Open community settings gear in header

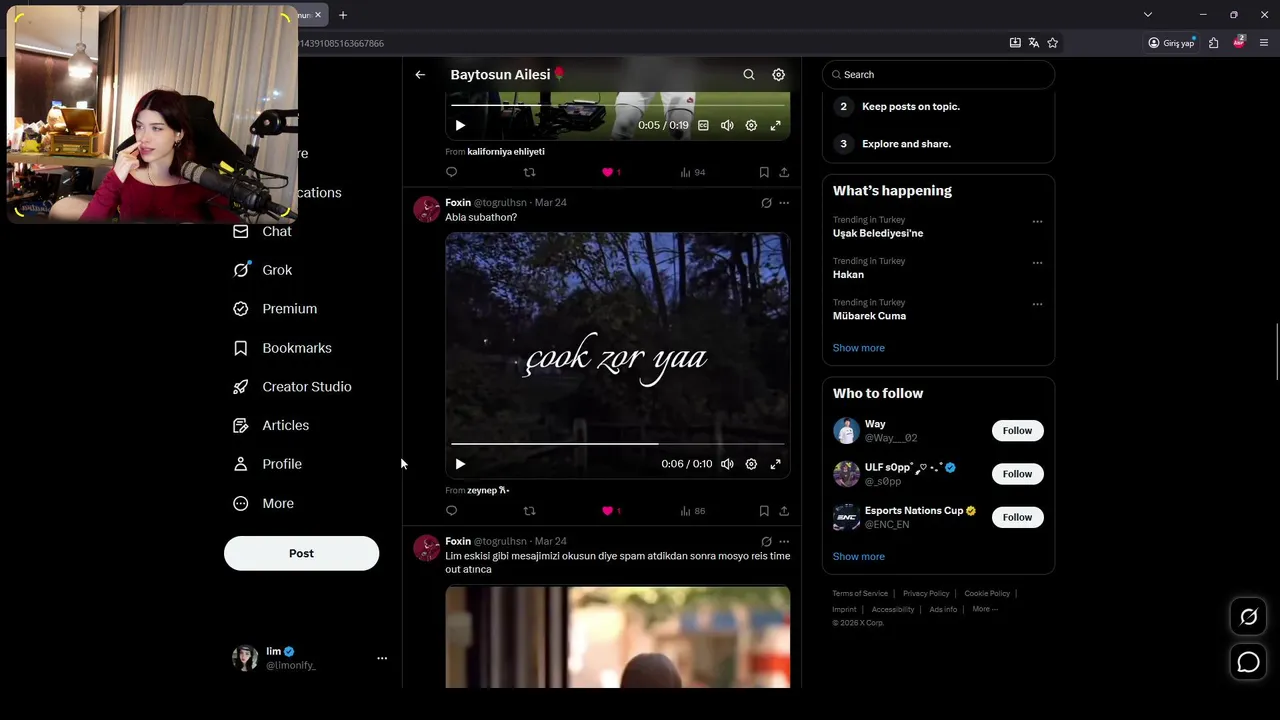tap(779, 75)
